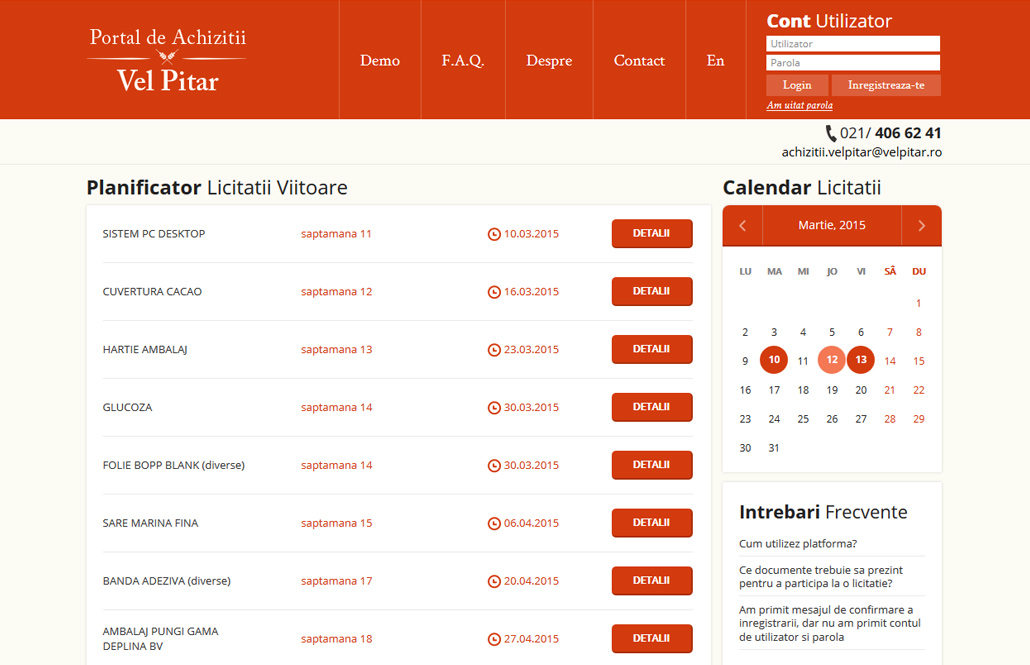The height and width of the screenshot is (665, 1030).
Task: Go to the previous month in the calendar
Action: [x=742, y=225]
